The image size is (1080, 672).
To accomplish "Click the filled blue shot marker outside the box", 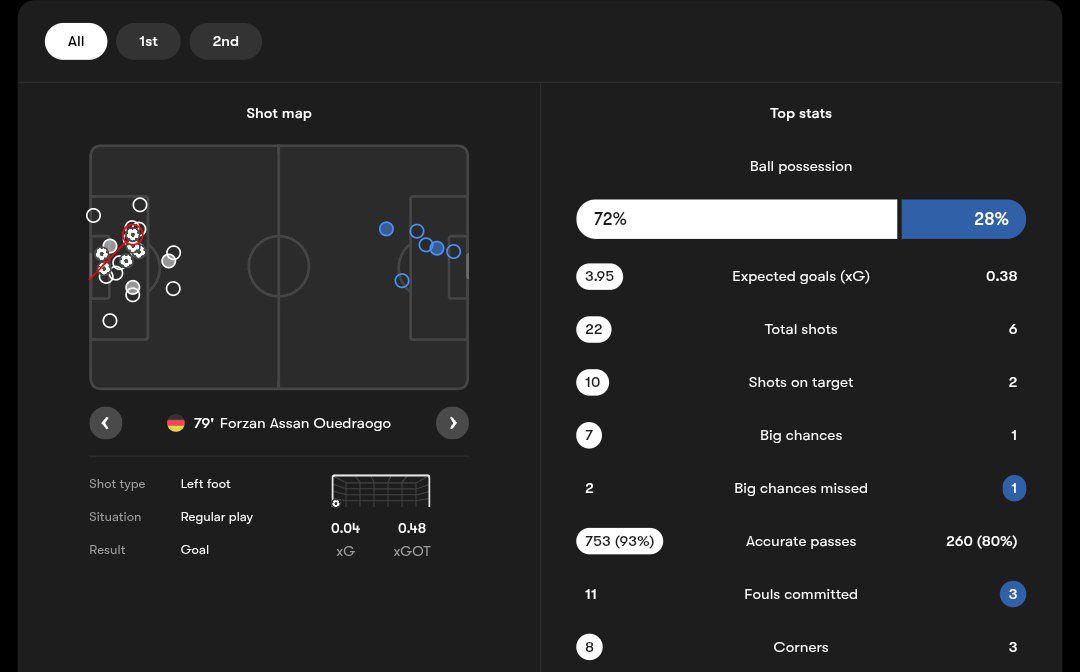I will pyautogui.click(x=386, y=229).
